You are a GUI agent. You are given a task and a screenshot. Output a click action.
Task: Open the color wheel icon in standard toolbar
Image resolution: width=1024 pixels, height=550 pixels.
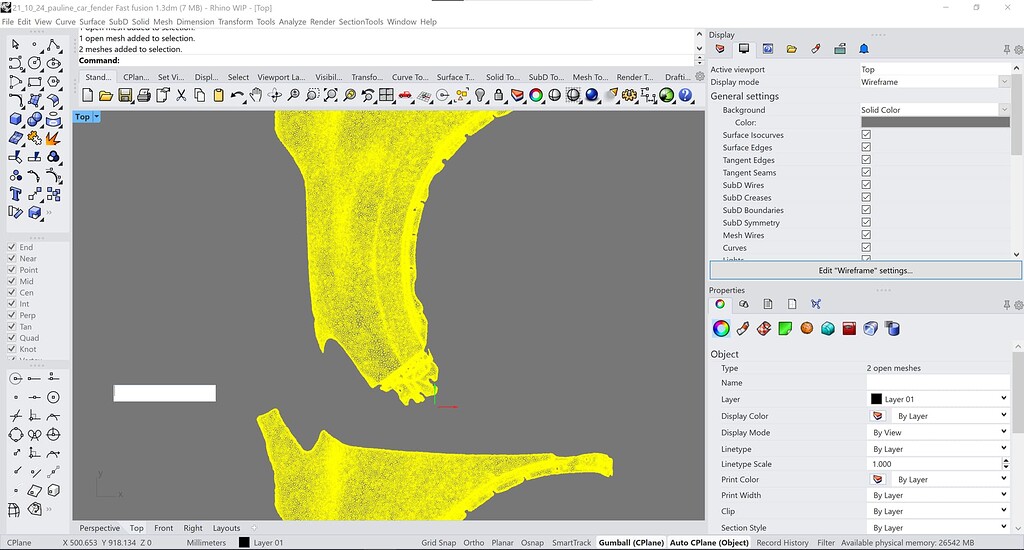click(536, 95)
